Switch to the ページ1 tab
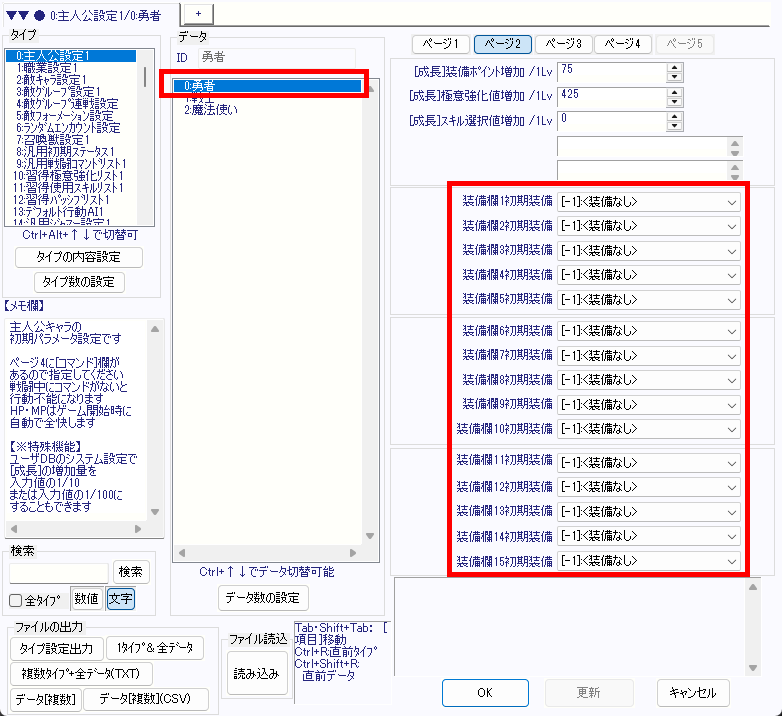The height and width of the screenshot is (716, 782). tap(440, 44)
